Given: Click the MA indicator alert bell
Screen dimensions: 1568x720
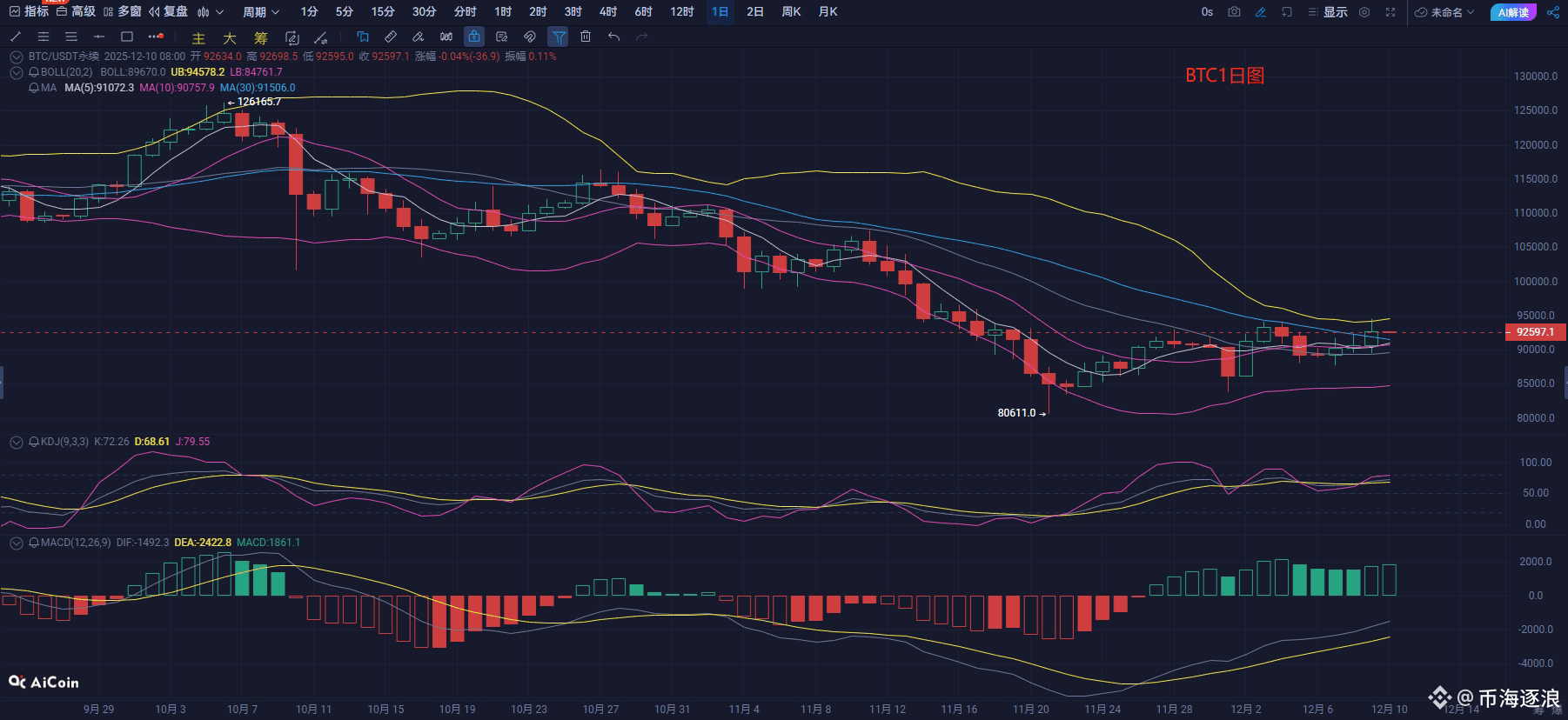Looking at the screenshot, I should [x=35, y=88].
